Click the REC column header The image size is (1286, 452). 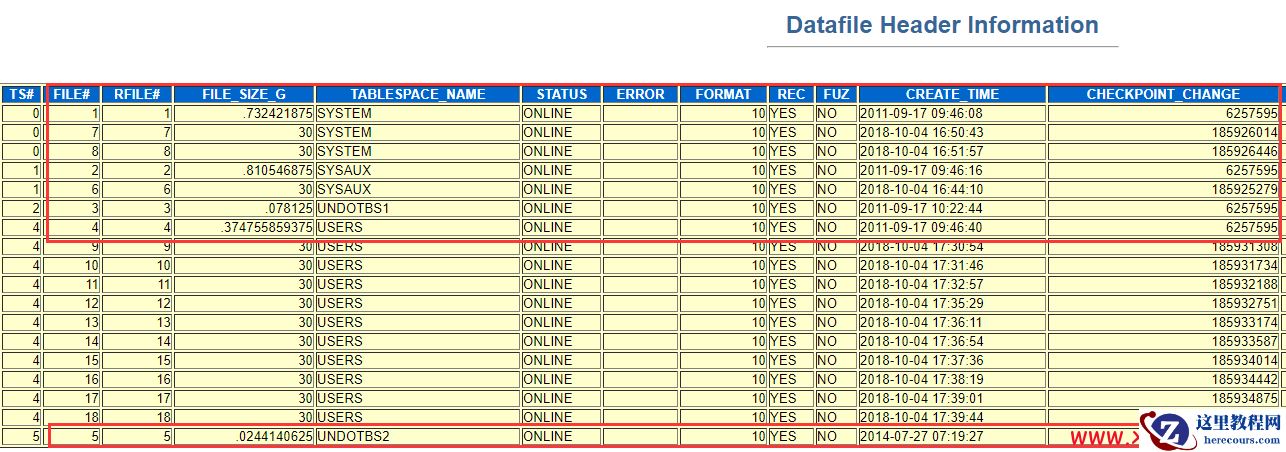pos(791,94)
